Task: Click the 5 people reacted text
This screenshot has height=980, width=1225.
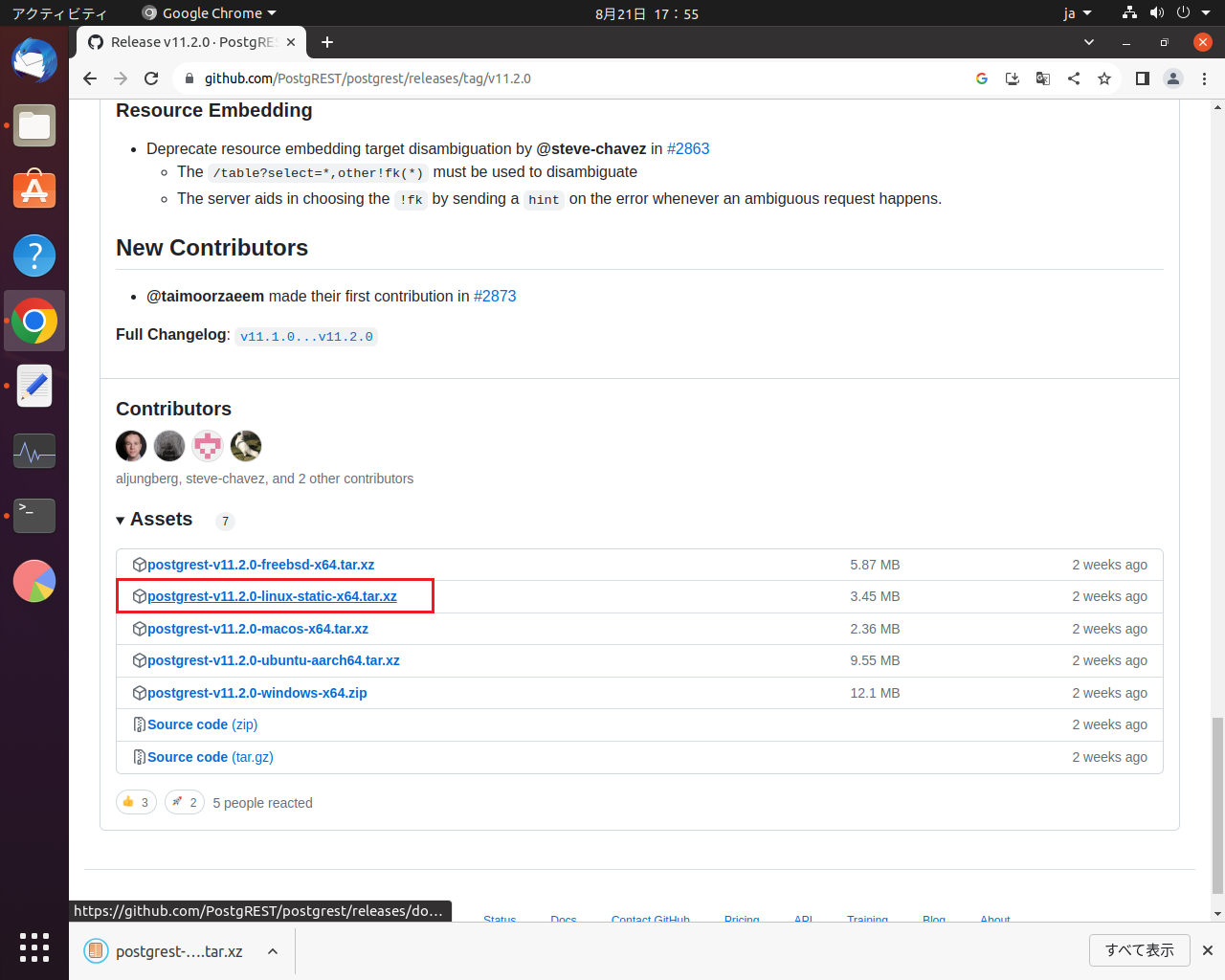Action: [x=262, y=803]
